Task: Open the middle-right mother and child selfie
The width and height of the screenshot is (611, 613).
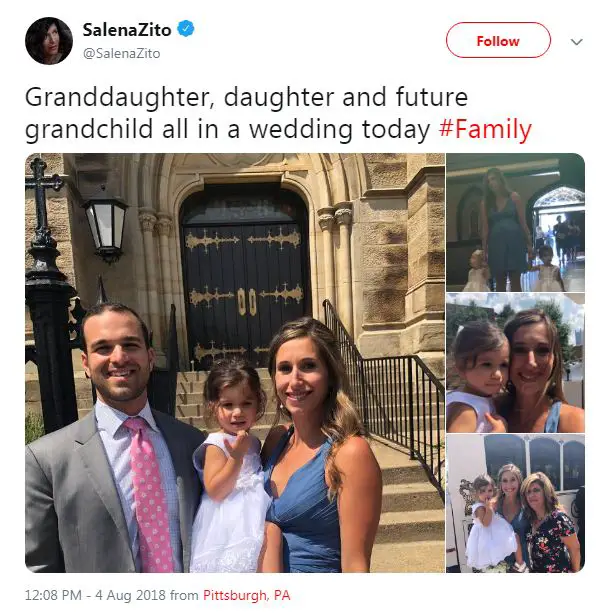Action: click(516, 363)
